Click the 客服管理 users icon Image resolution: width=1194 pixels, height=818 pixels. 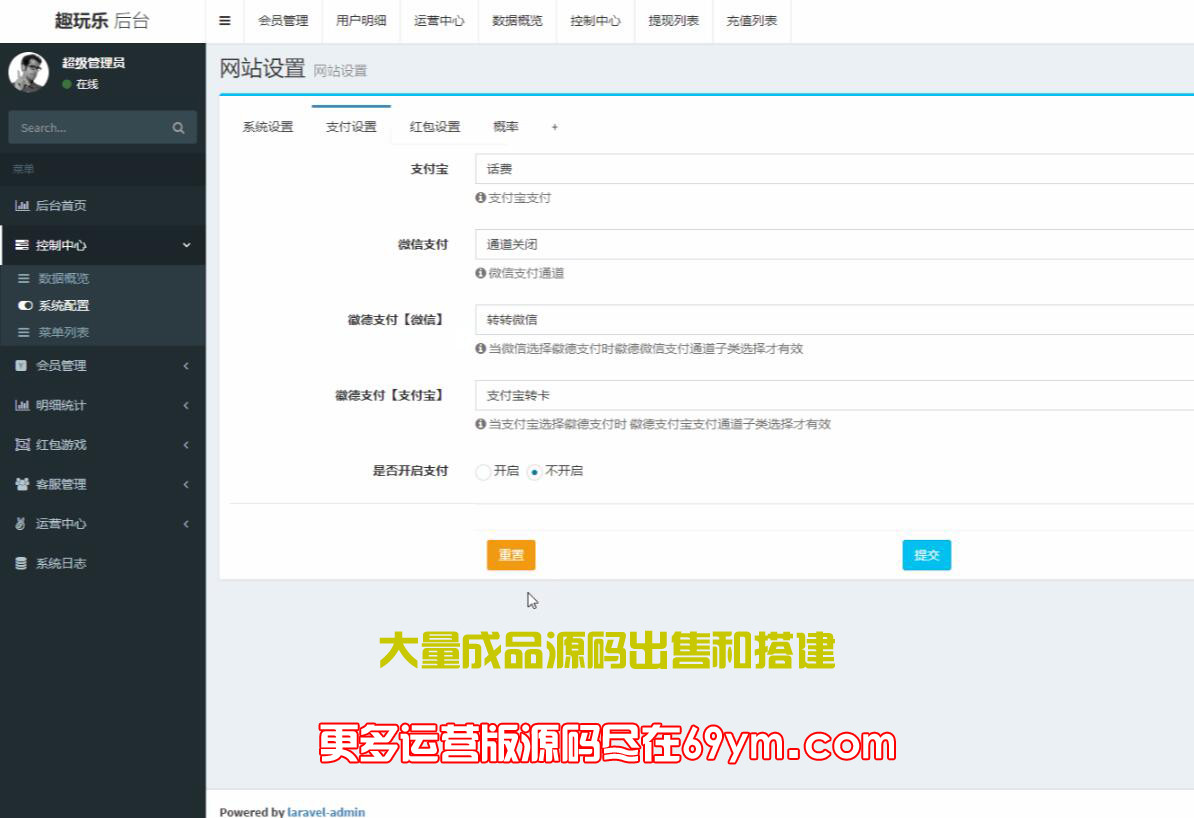click(22, 484)
